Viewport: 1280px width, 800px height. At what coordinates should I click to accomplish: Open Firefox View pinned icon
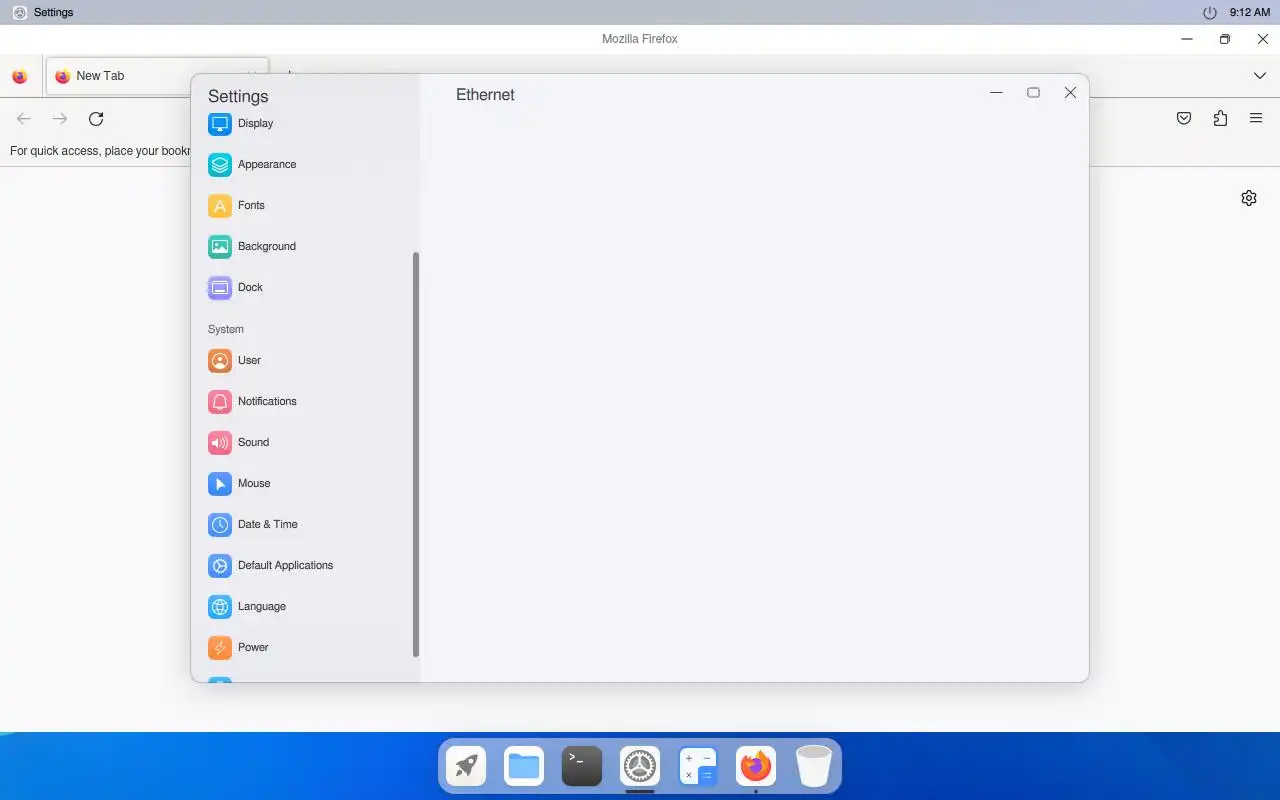(19, 76)
